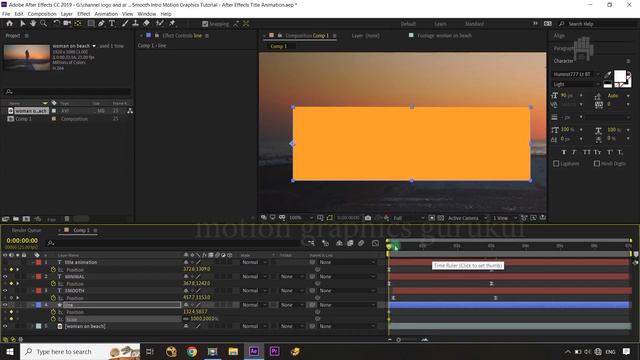Screen dimensions: 640x360
Task: Click the current time 0:00:00:00 display
Action: (22, 241)
